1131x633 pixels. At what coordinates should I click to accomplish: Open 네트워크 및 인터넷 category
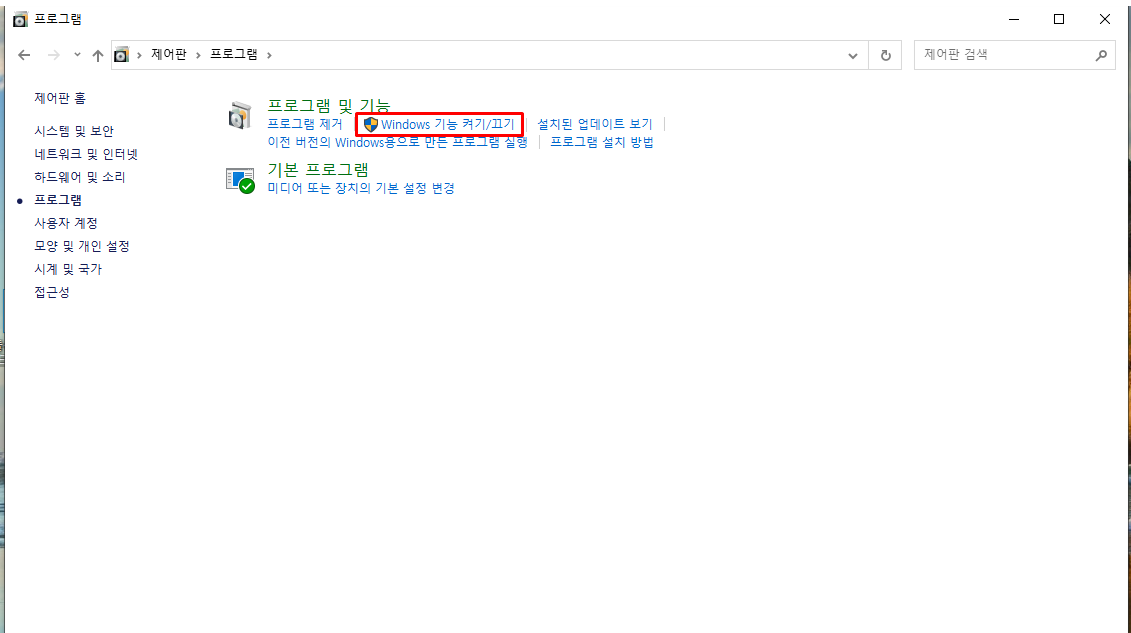click(86, 154)
